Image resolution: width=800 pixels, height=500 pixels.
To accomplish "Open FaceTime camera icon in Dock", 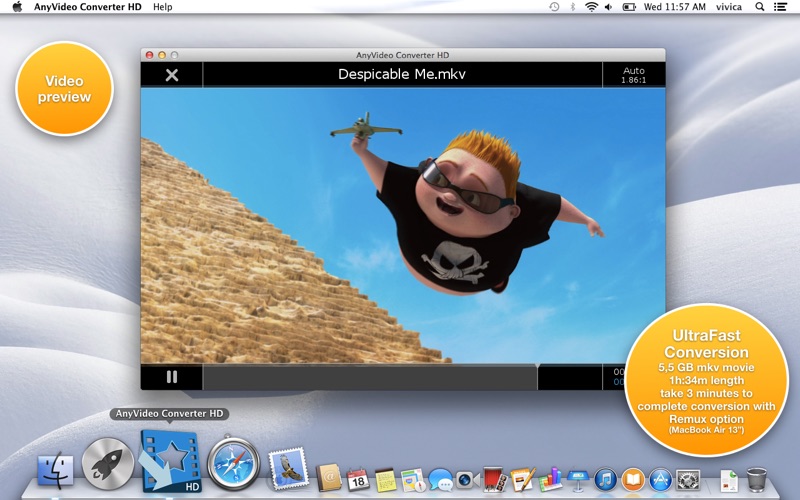I will click(467, 480).
